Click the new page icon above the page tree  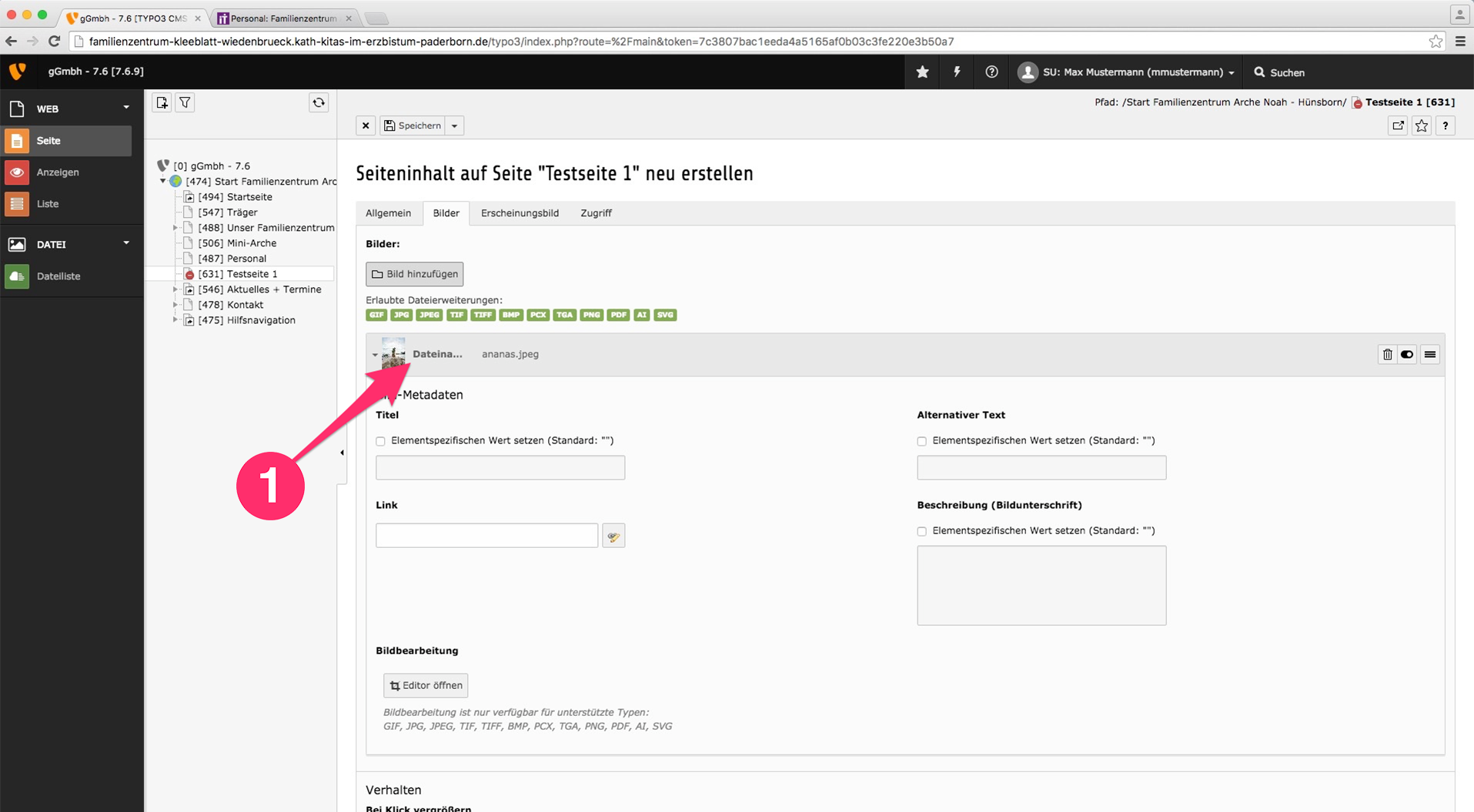click(162, 102)
